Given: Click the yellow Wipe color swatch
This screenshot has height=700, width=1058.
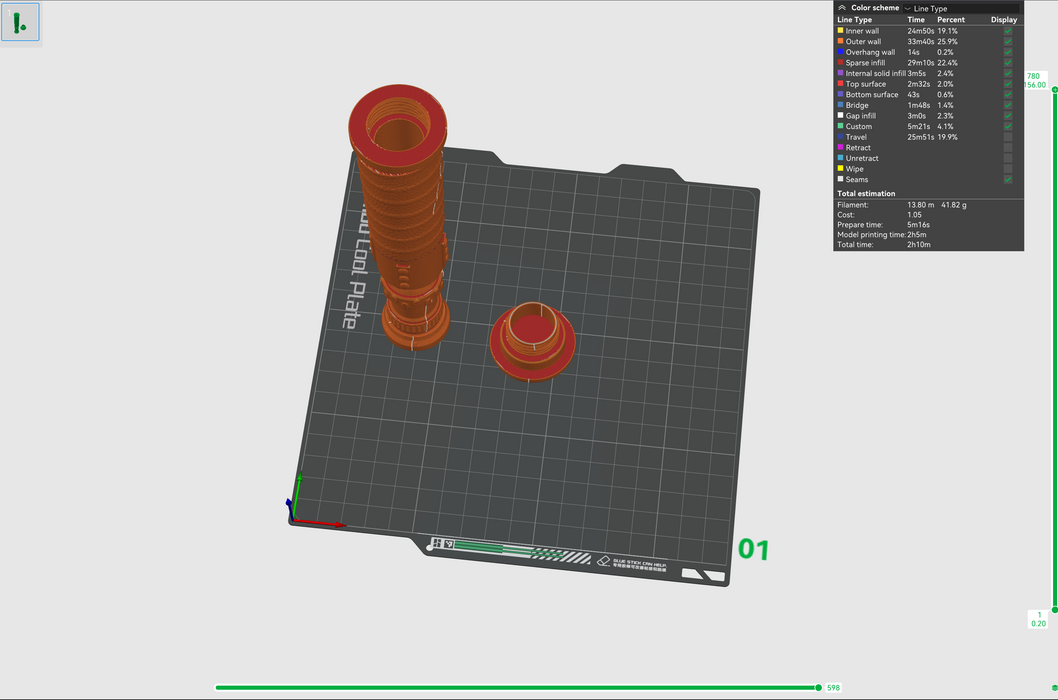Looking at the screenshot, I should (840, 169).
